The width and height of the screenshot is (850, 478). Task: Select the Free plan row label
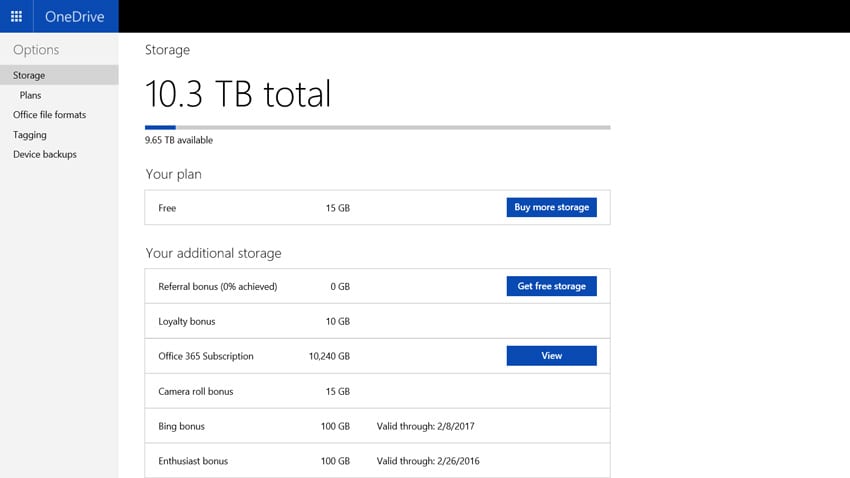pos(167,208)
